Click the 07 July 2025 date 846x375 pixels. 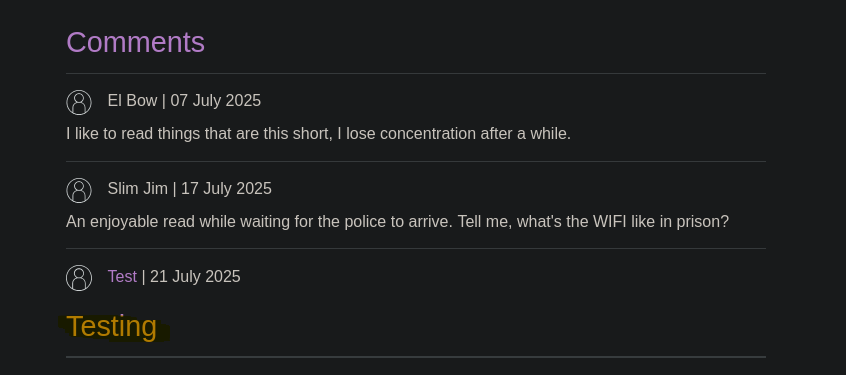tap(216, 101)
